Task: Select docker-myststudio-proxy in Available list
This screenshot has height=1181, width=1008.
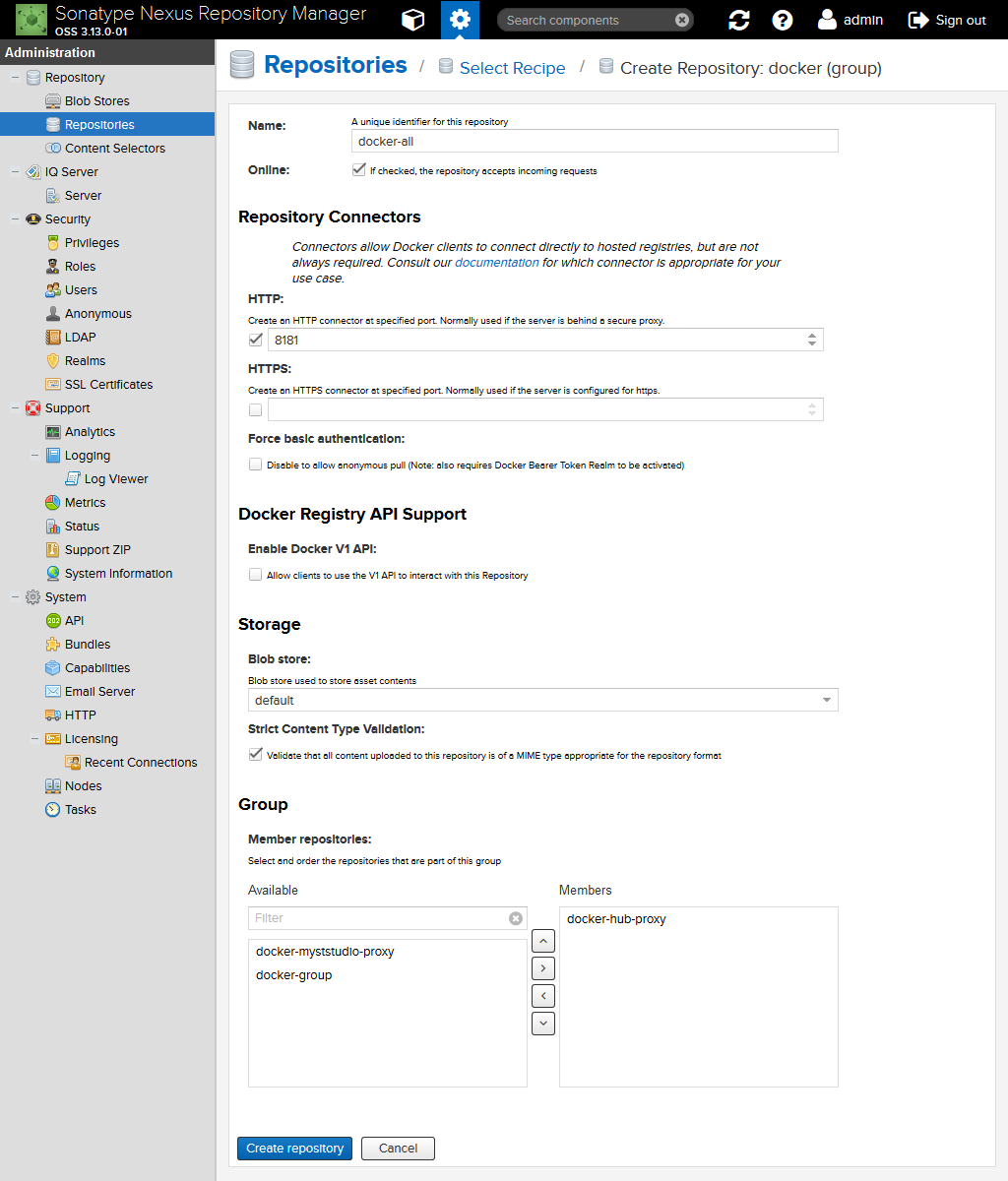Action: tap(388, 952)
